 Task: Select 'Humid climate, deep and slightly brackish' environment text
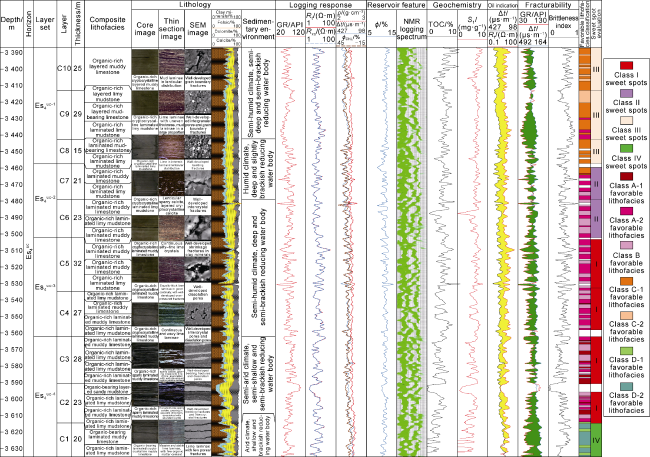click(258, 168)
